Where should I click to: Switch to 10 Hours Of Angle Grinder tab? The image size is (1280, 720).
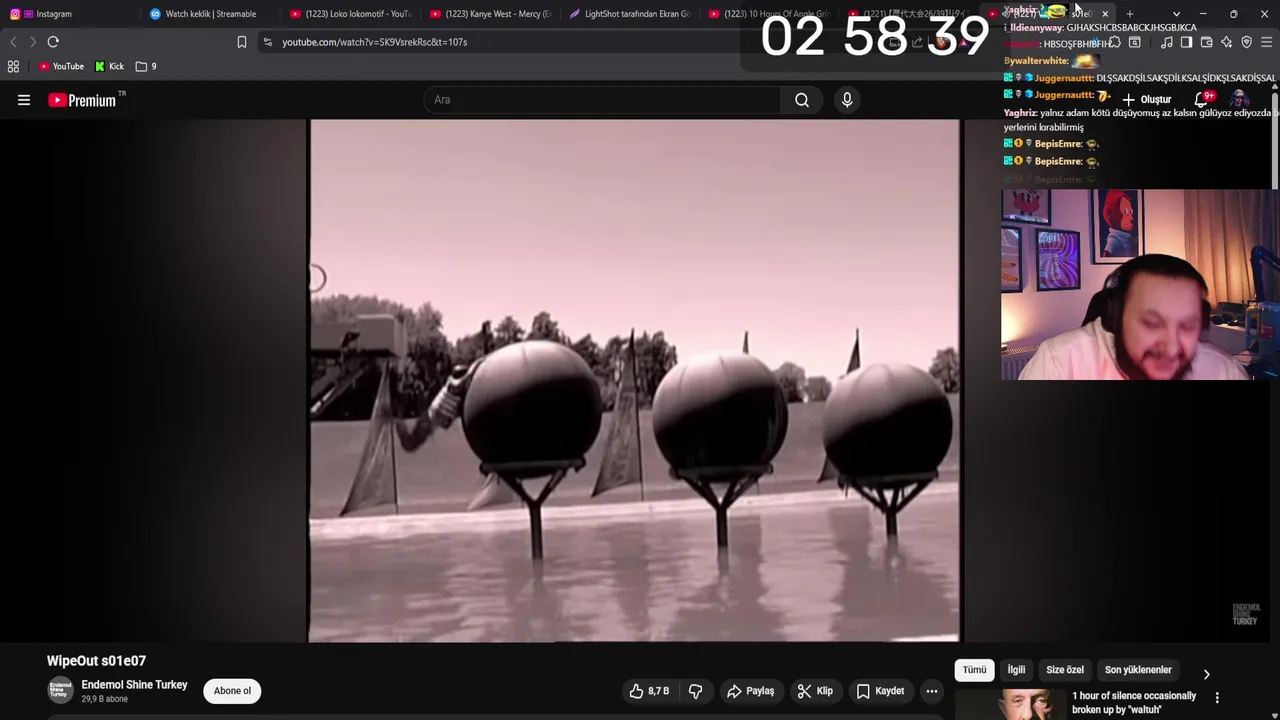click(770, 14)
